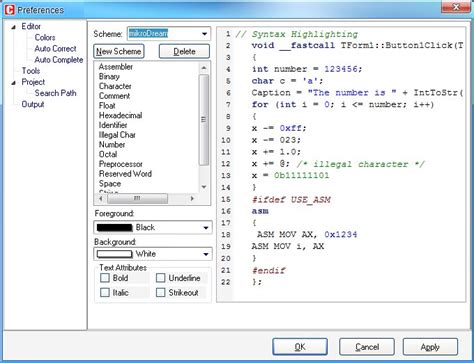Open the Foreground color dropdown

(206, 228)
